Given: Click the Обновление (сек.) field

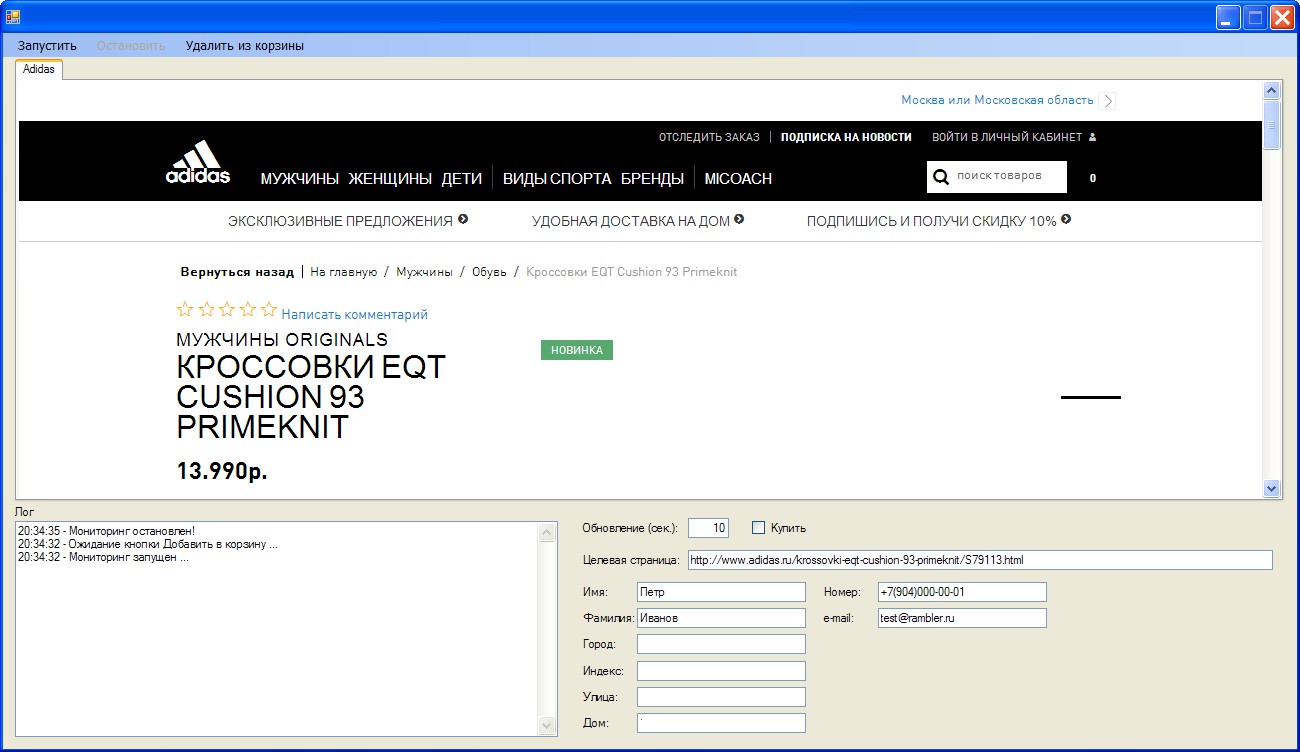Looking at the screenshot, I should tap(709, 528).
